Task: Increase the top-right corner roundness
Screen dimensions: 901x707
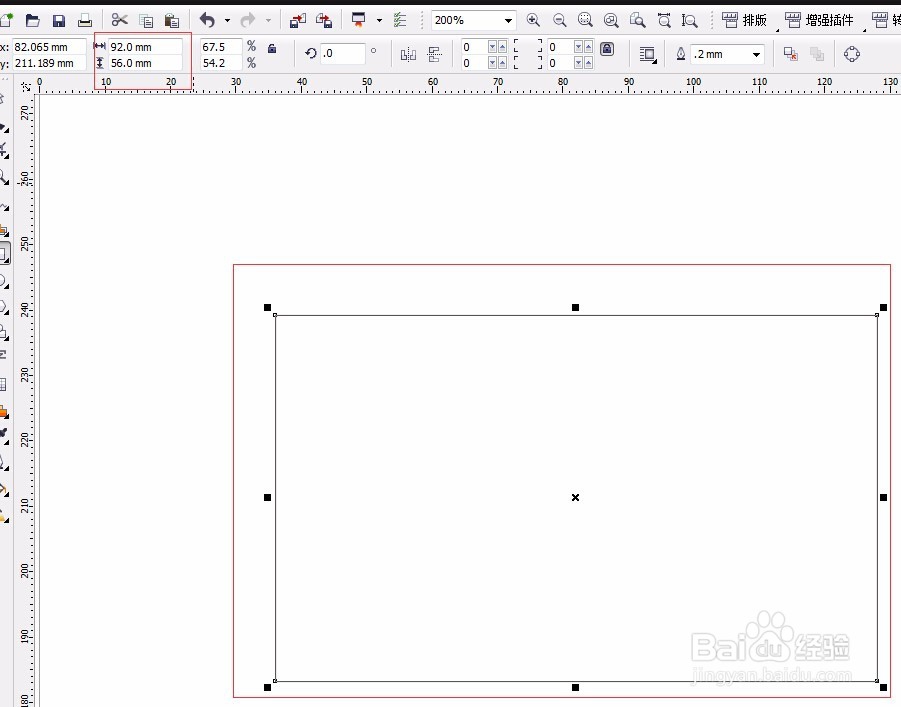Action: coord(588,47)
